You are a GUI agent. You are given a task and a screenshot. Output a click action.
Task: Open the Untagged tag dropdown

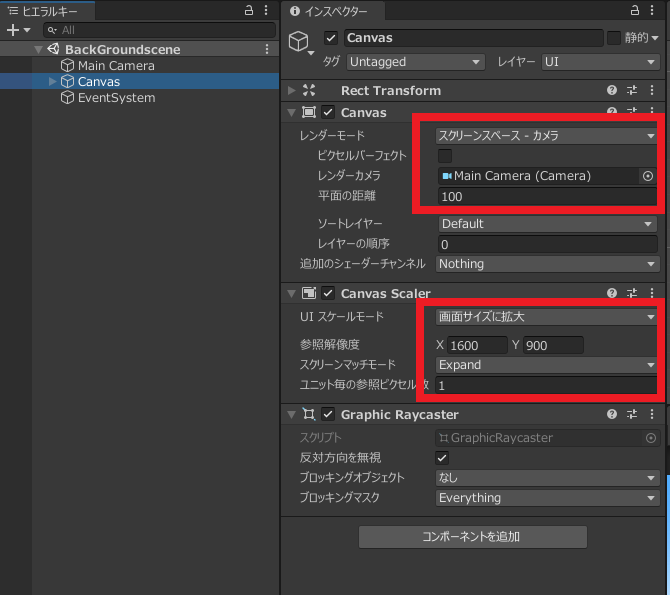[415, 62]
